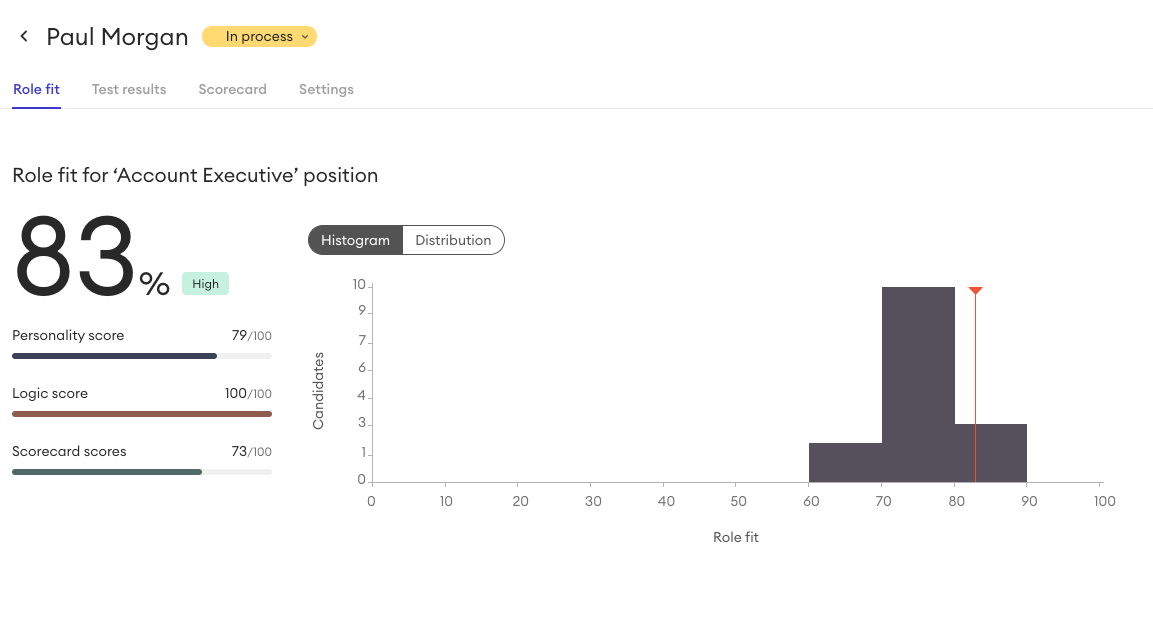Go to the Scorecard tab

232,89
